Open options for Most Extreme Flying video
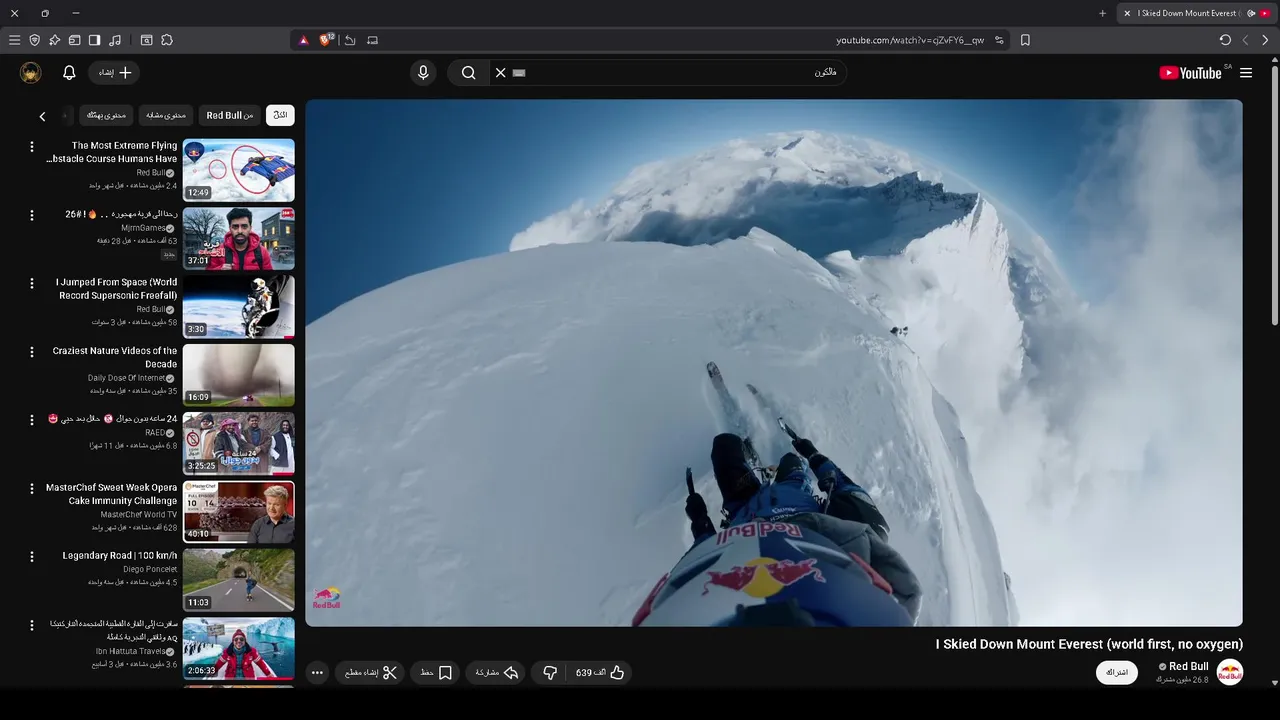1280x720 pixels. 32,147
